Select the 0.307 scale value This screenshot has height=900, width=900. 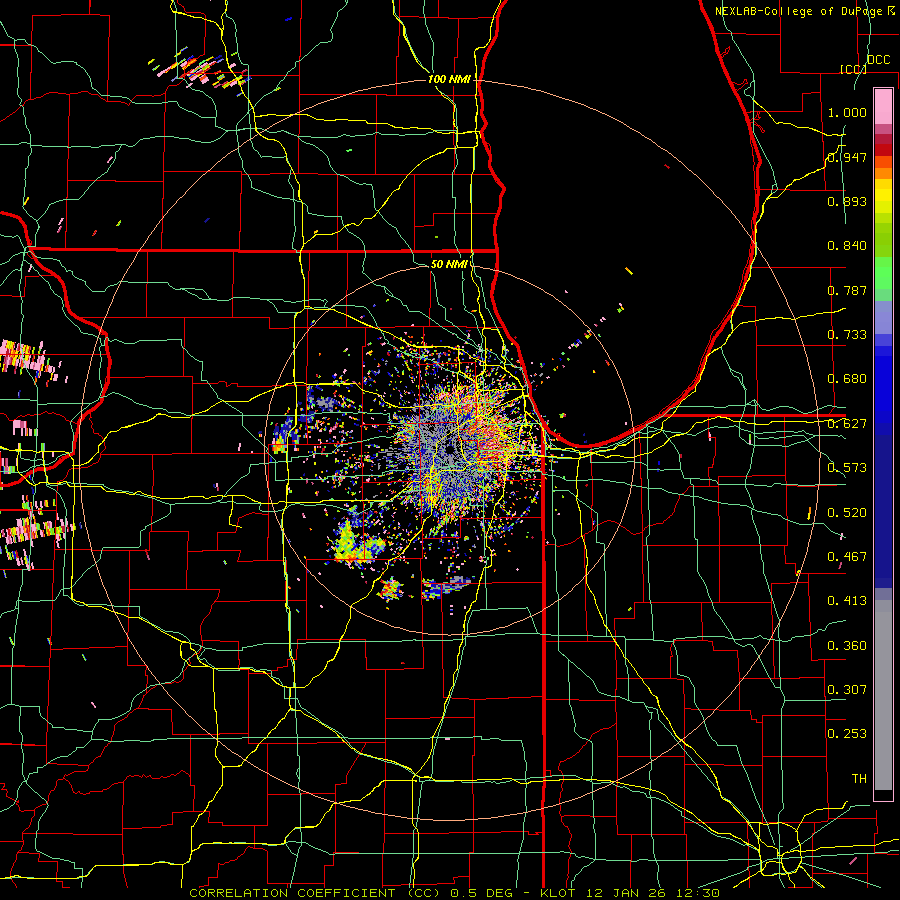pyautogui.click(x=847, y=690)
